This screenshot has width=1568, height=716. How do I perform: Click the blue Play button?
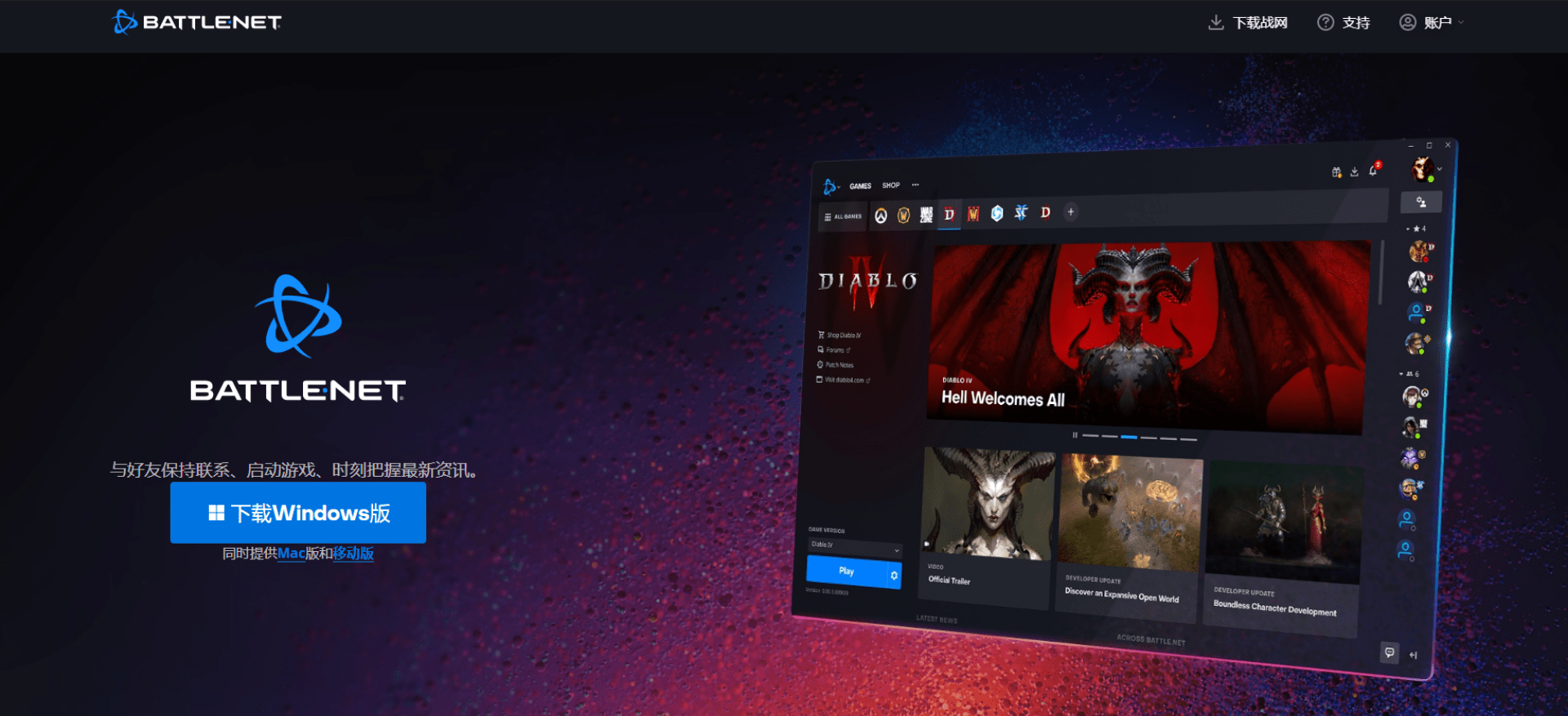coord(847,571)
